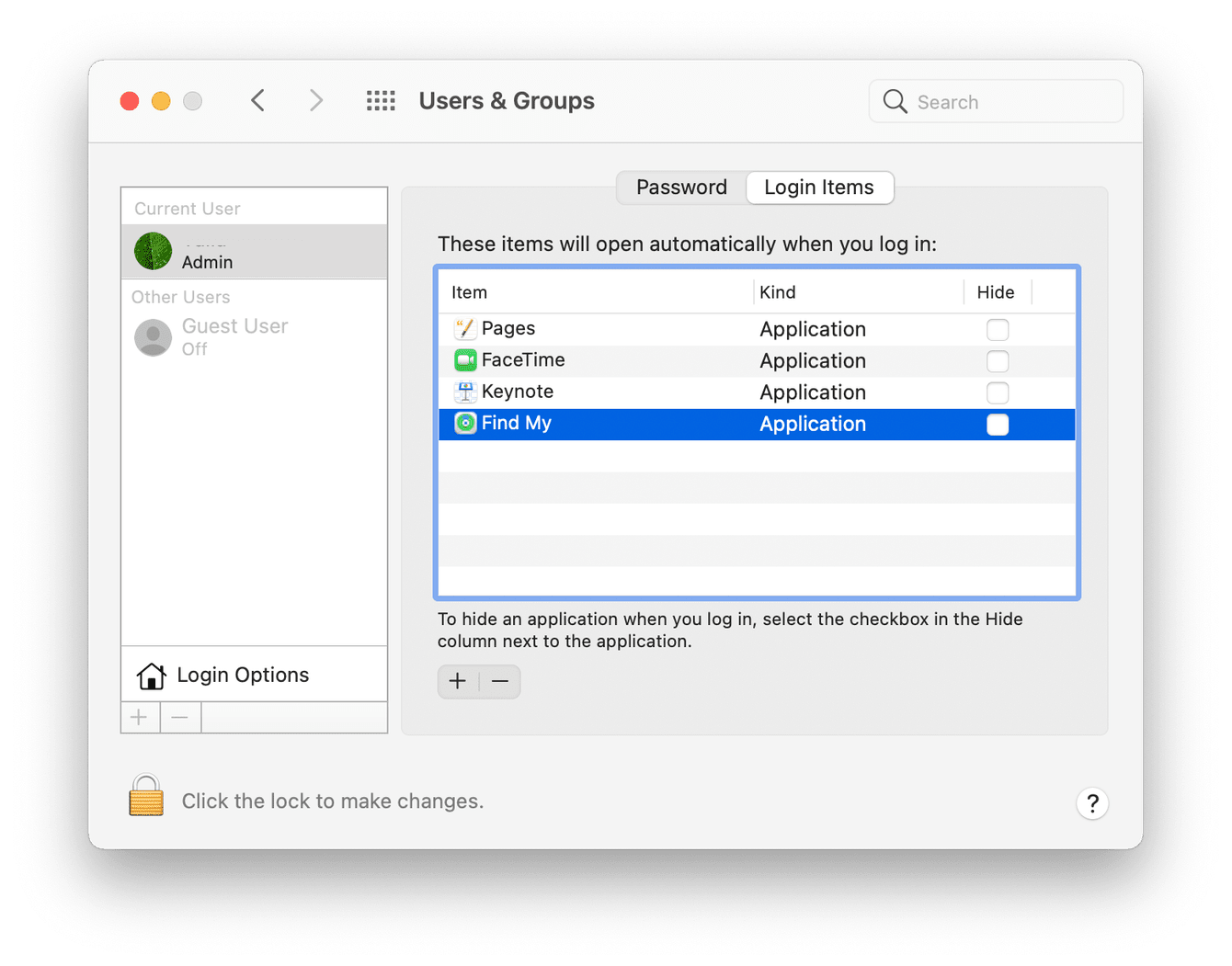Click the Login Options house icon

point(152,676)
